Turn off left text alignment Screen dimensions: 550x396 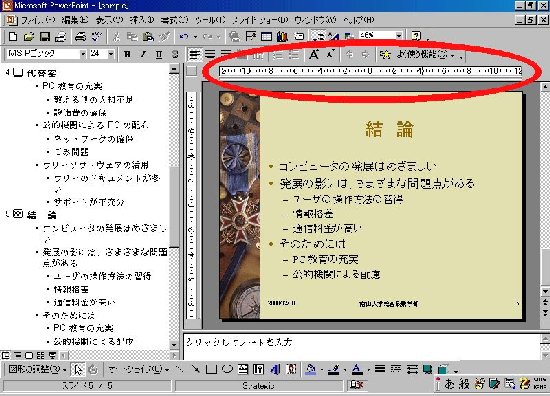[x=194, y=54]
